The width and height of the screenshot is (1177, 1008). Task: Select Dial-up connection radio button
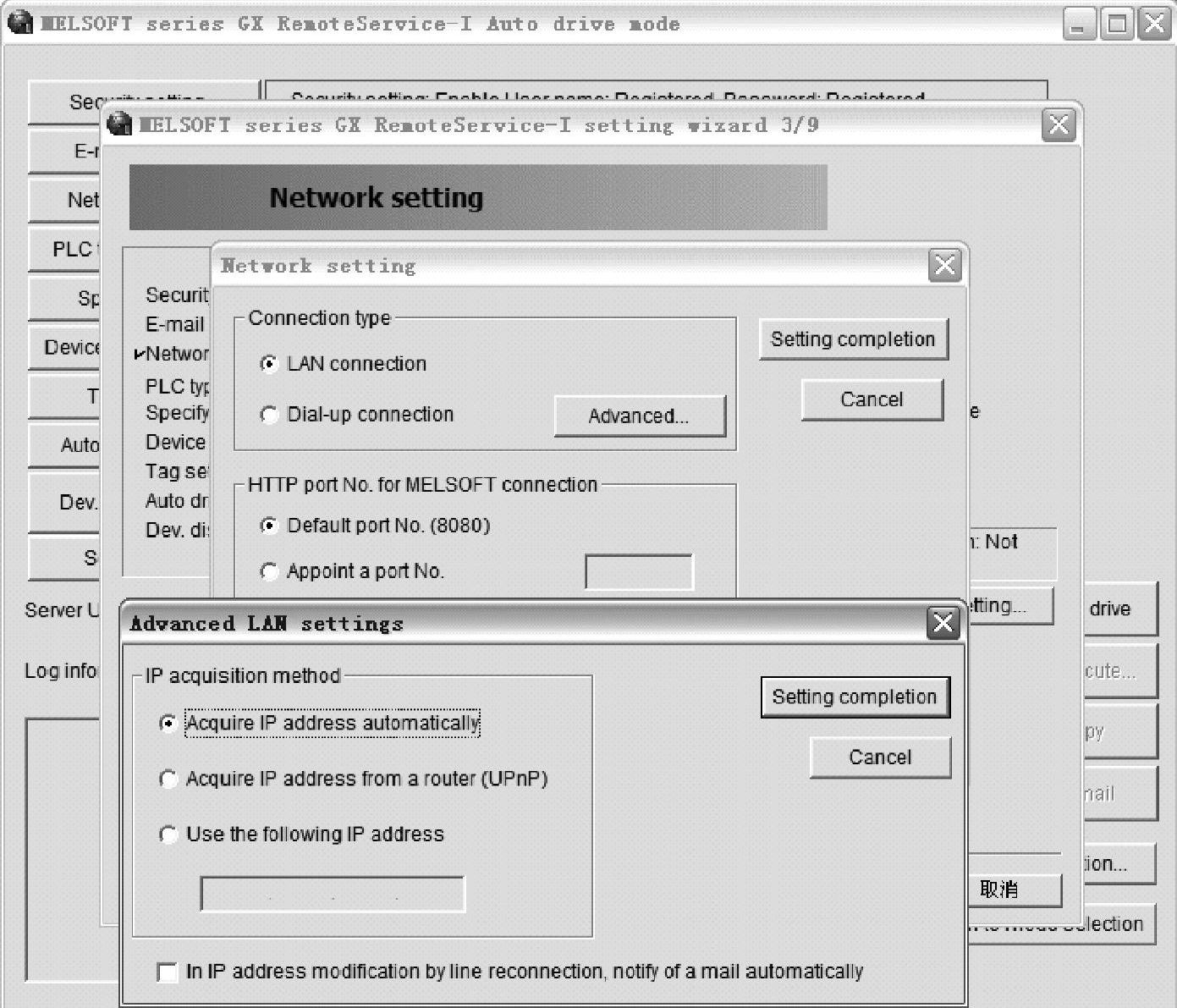269,415
